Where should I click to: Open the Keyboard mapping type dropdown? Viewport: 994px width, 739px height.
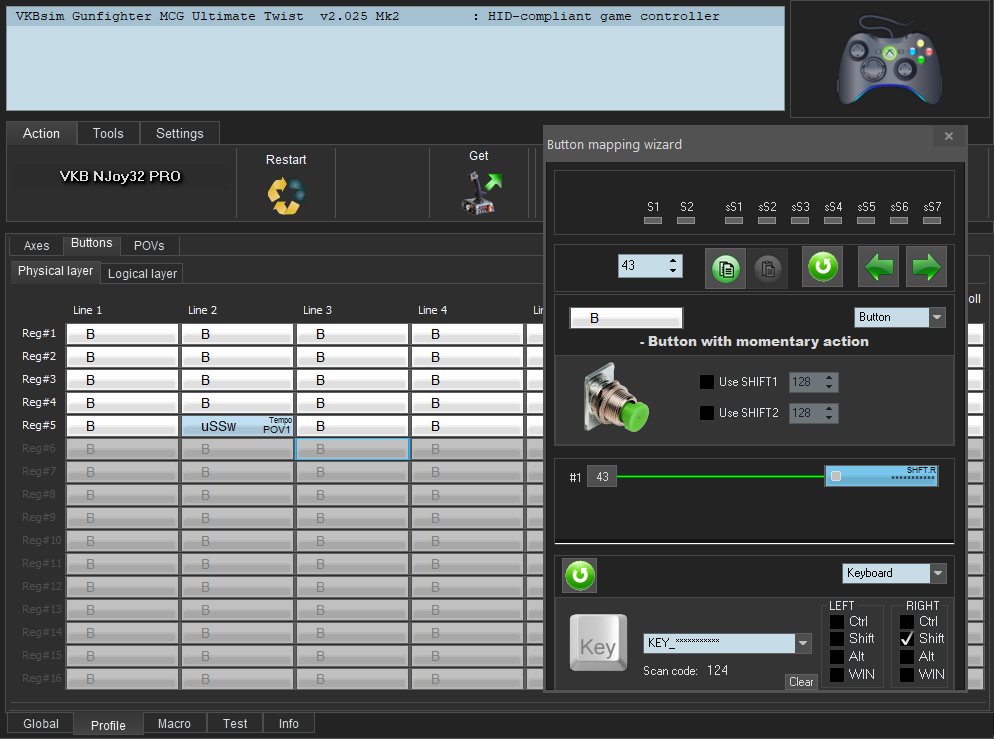click(937, 573)
